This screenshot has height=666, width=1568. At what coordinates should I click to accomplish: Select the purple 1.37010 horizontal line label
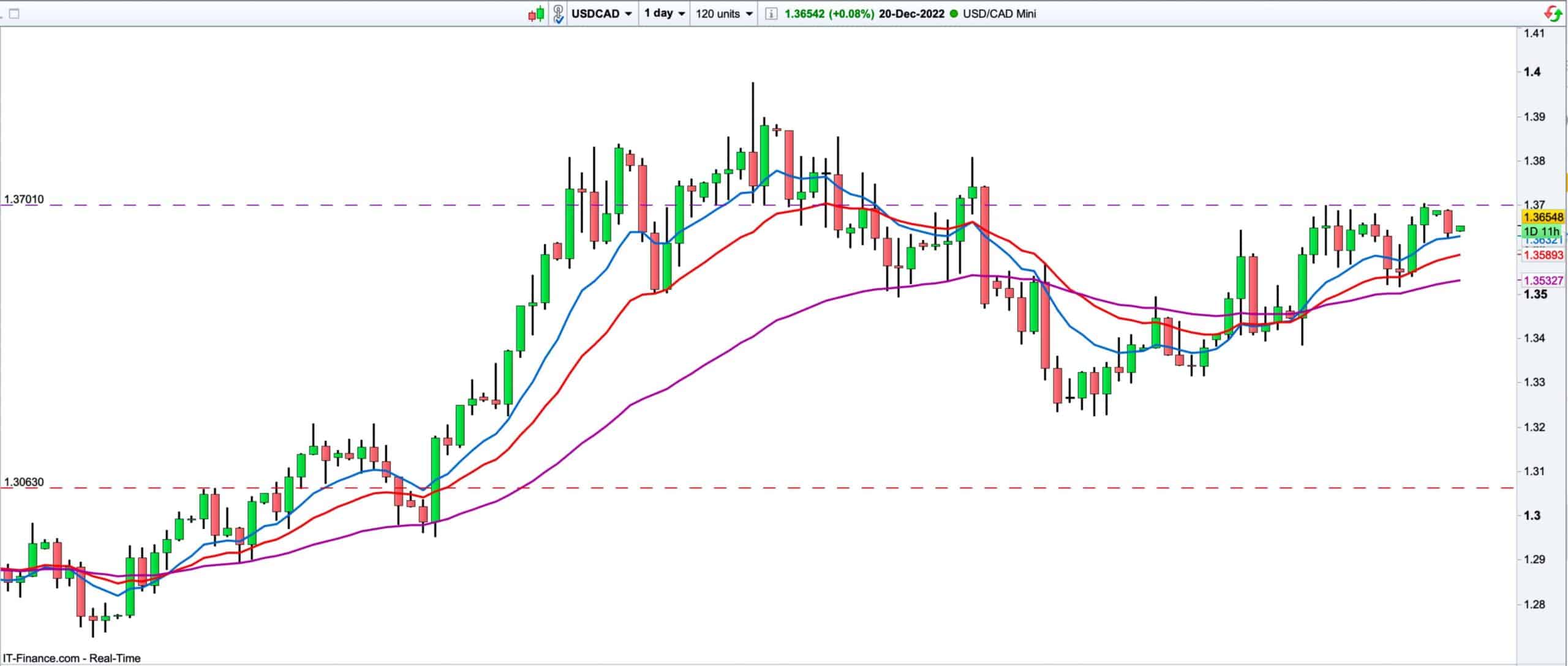(x=24, y=200)
